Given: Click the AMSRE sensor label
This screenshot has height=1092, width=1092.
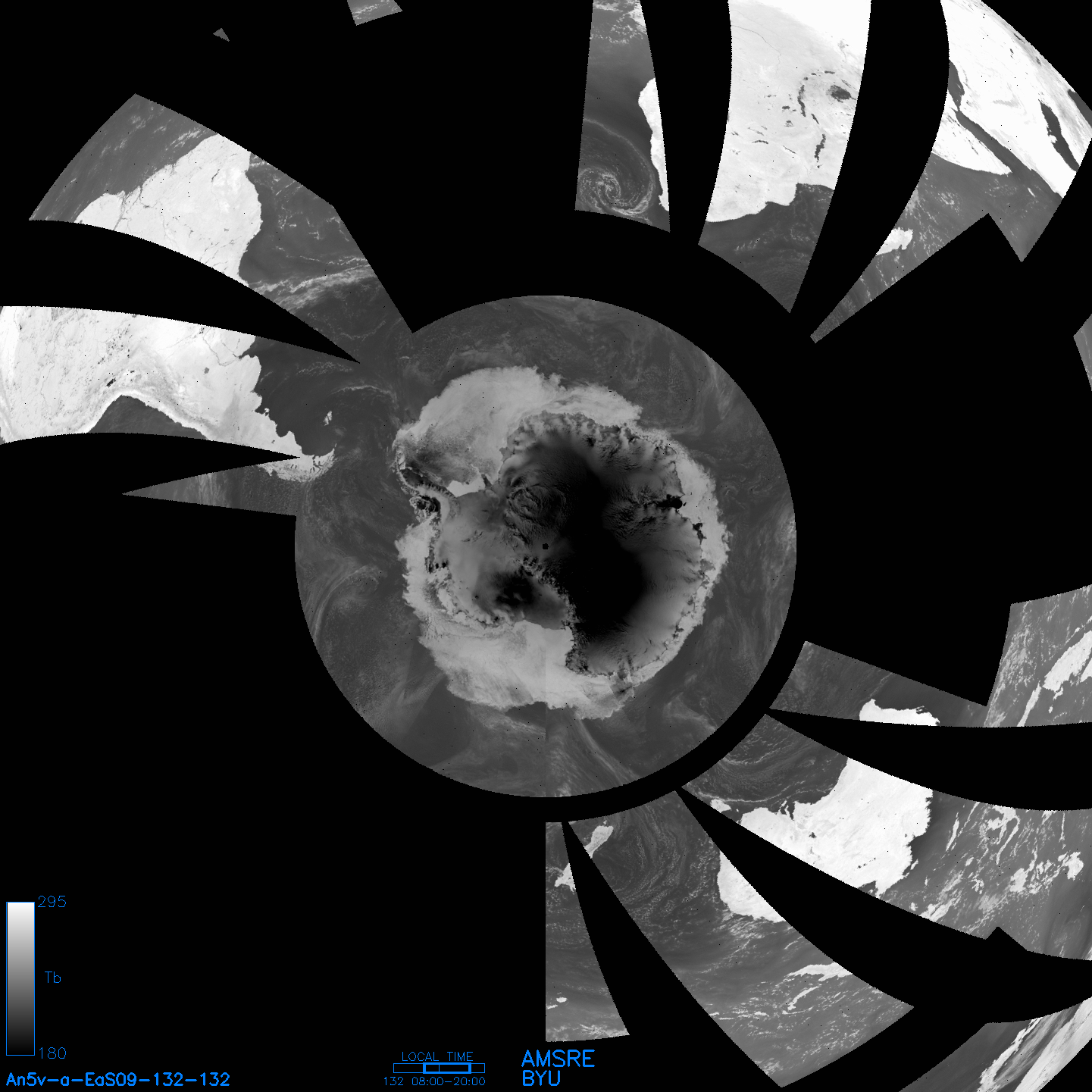Looking at the screenshot, I should [559, 1059].
